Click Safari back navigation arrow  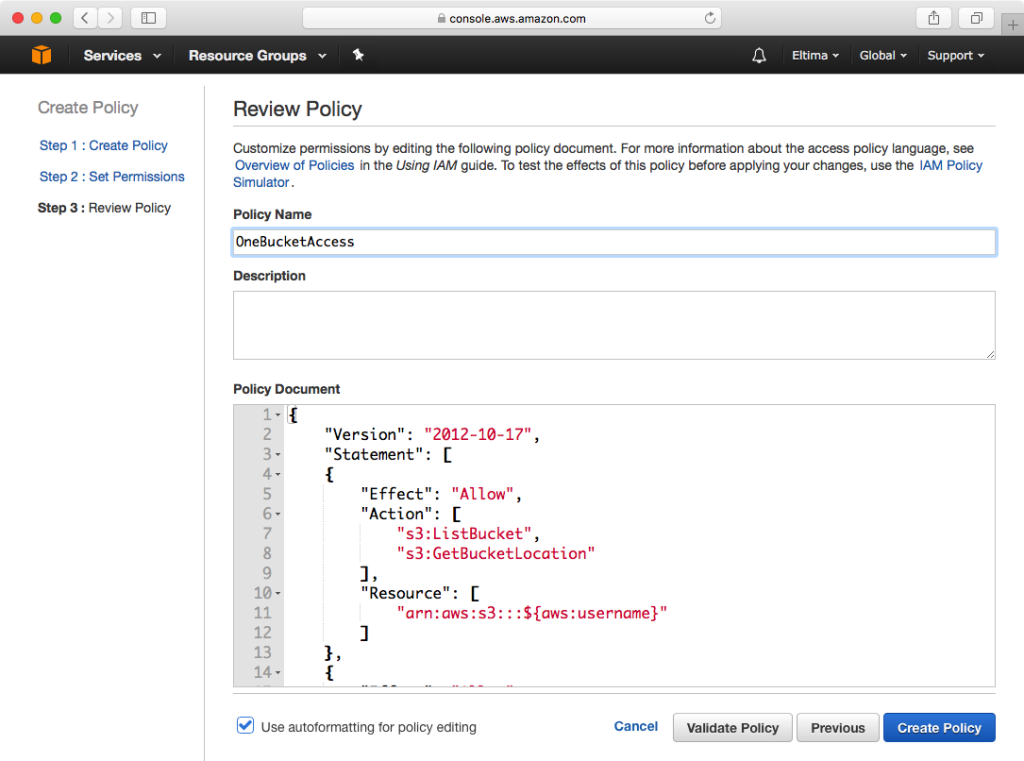[x=86, y=18]
